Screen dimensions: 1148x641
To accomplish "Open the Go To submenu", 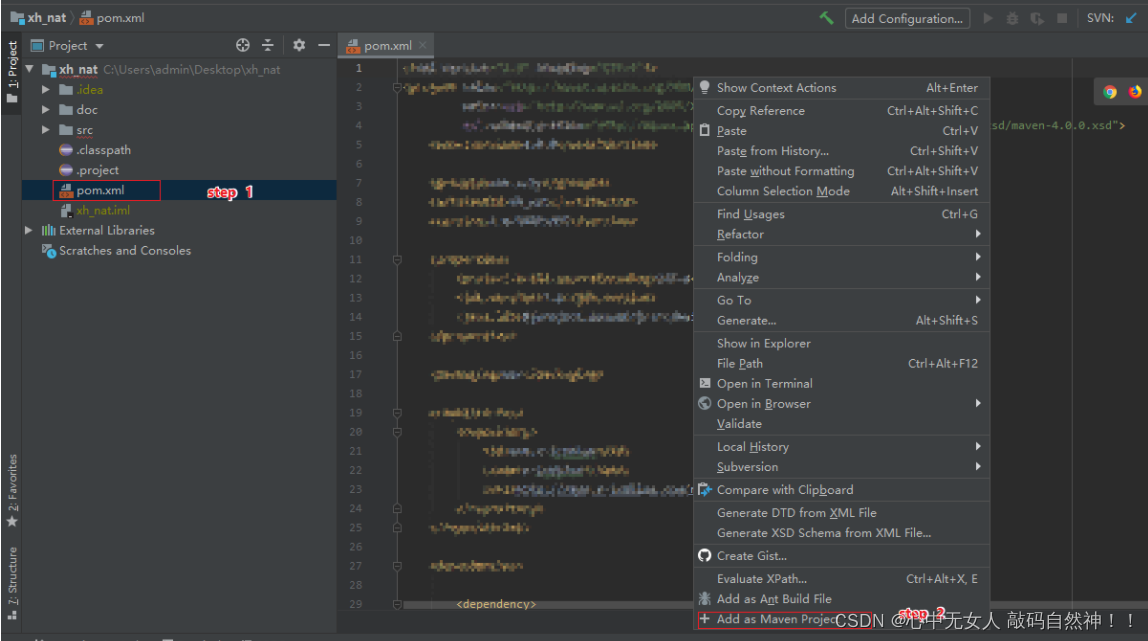I will click(841, 300).
